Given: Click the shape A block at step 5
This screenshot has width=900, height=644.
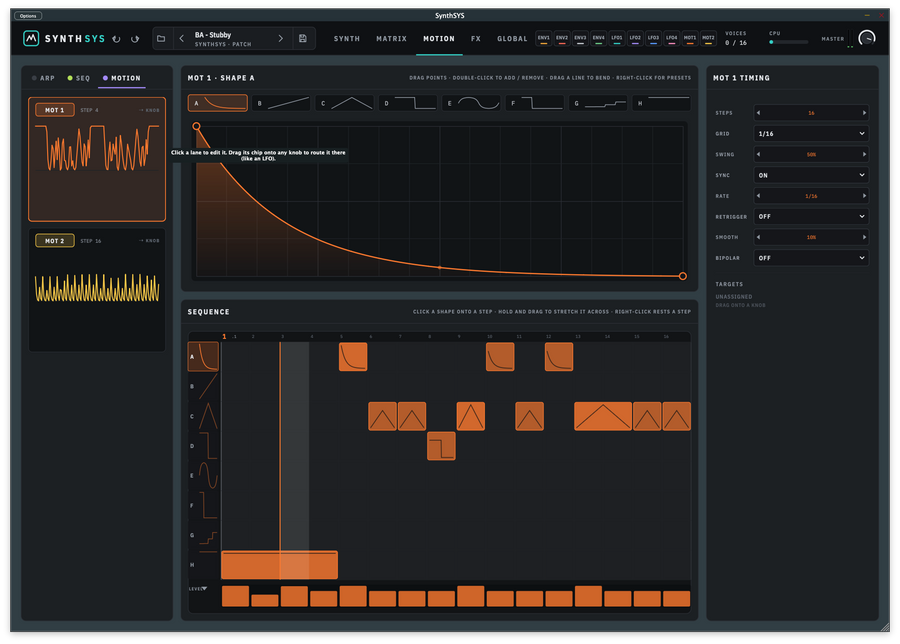Looking at the screenshot, I should click(353, 356).
